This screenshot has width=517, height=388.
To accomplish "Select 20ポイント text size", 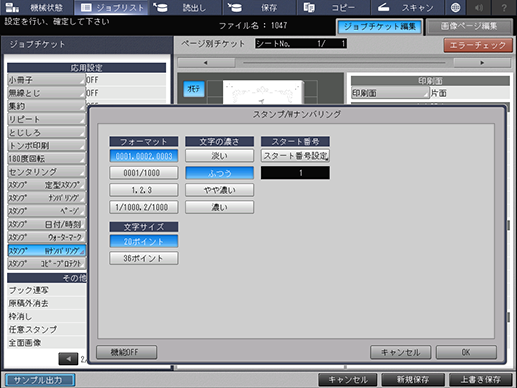I will 144,241.
